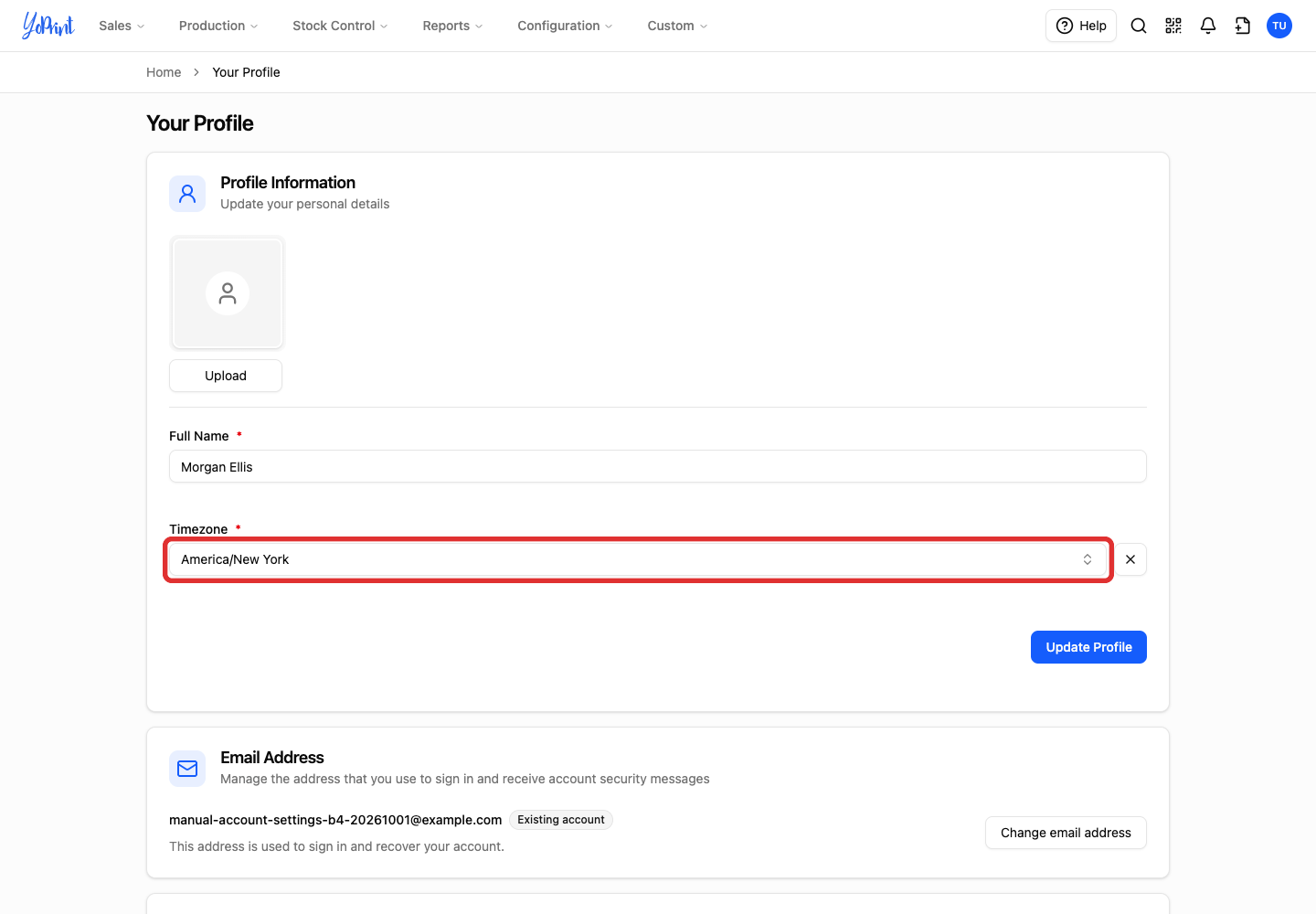Click the Upload button
1316x914 pixels.
tap(226, 376)
